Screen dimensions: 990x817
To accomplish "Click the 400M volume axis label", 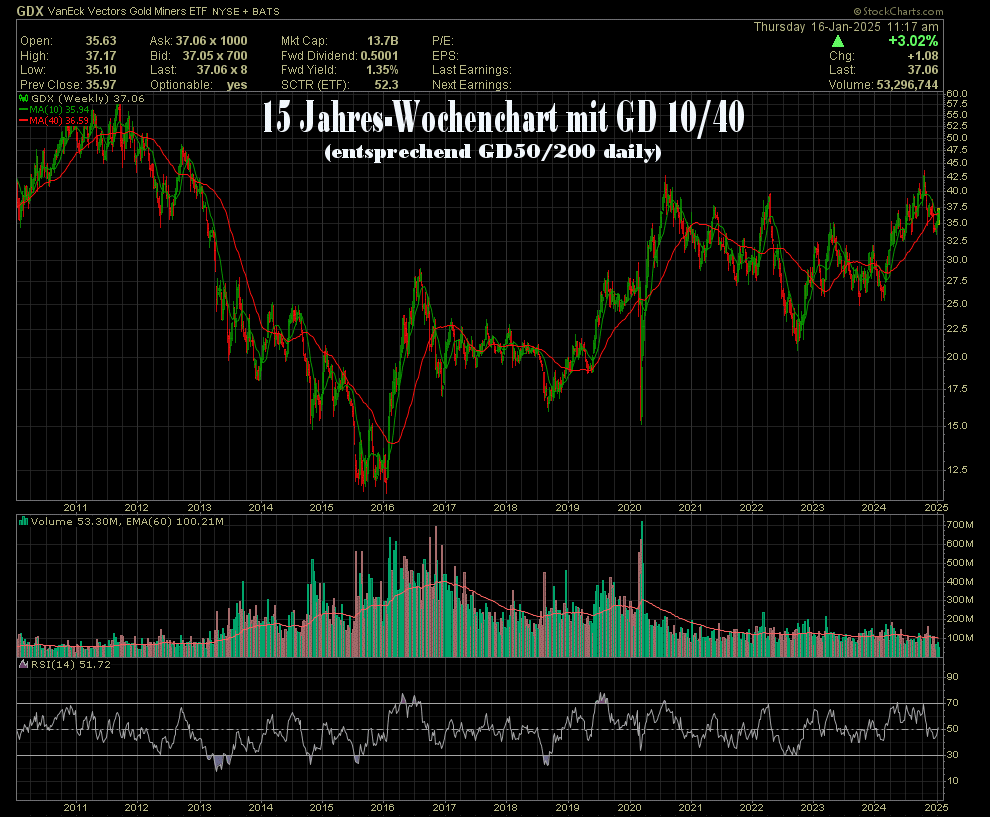I will 960,581.
